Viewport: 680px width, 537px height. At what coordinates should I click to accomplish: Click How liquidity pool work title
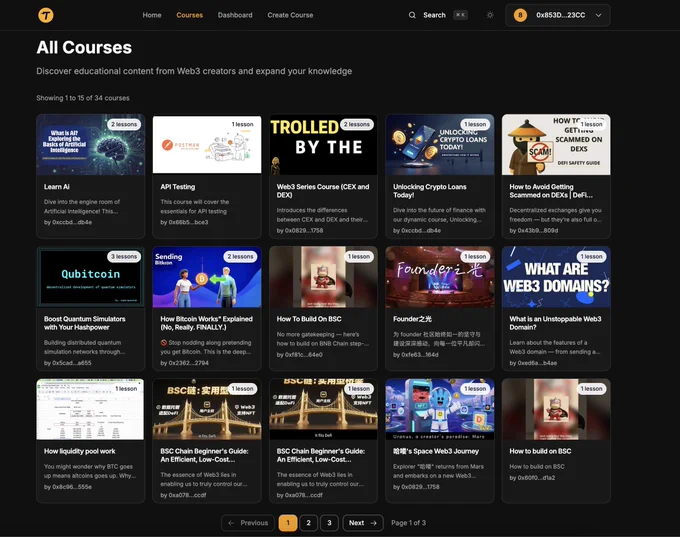[x=80, y=452]
